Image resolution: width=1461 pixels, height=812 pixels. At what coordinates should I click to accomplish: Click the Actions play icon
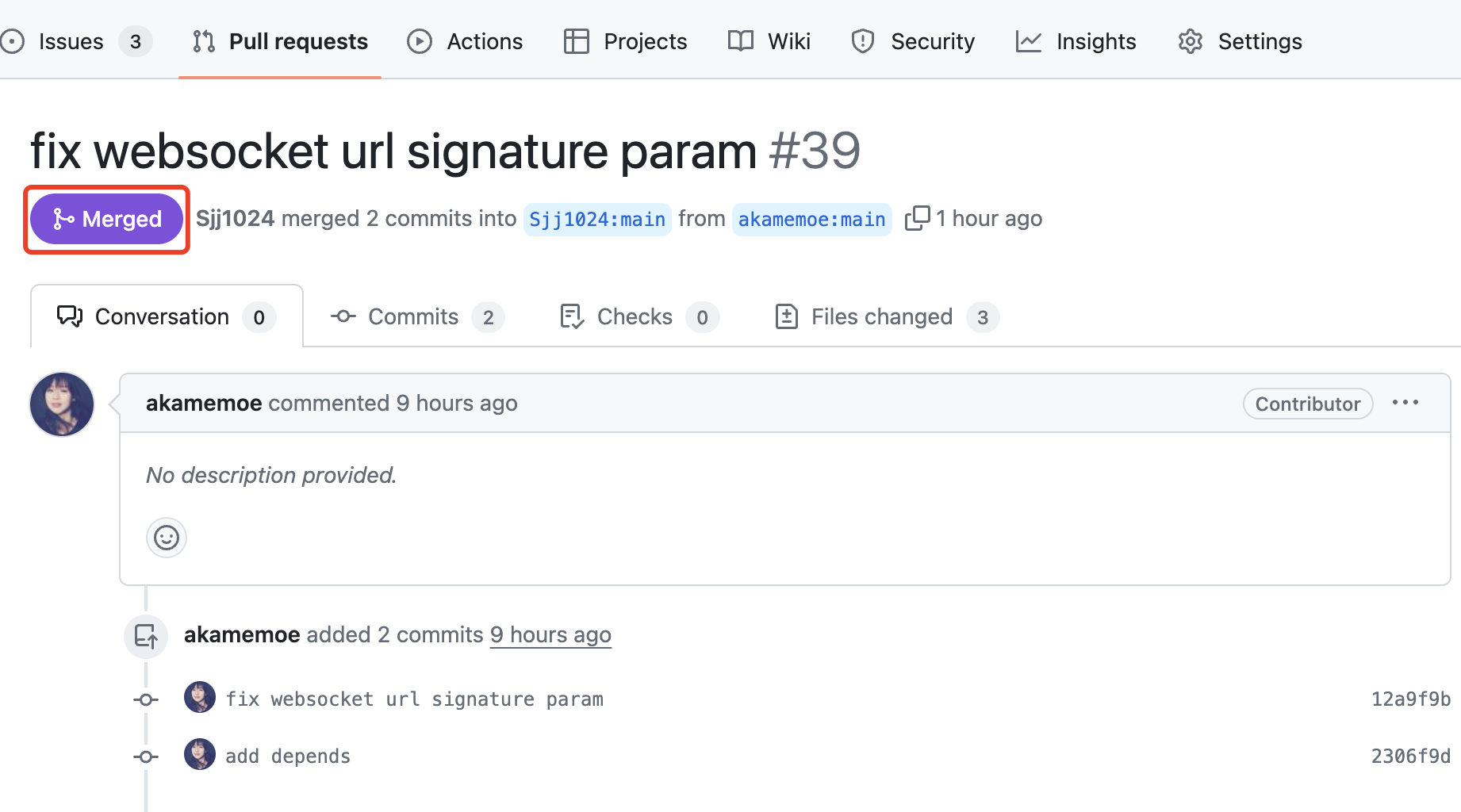pyautogui.click(x=420, y=41)
